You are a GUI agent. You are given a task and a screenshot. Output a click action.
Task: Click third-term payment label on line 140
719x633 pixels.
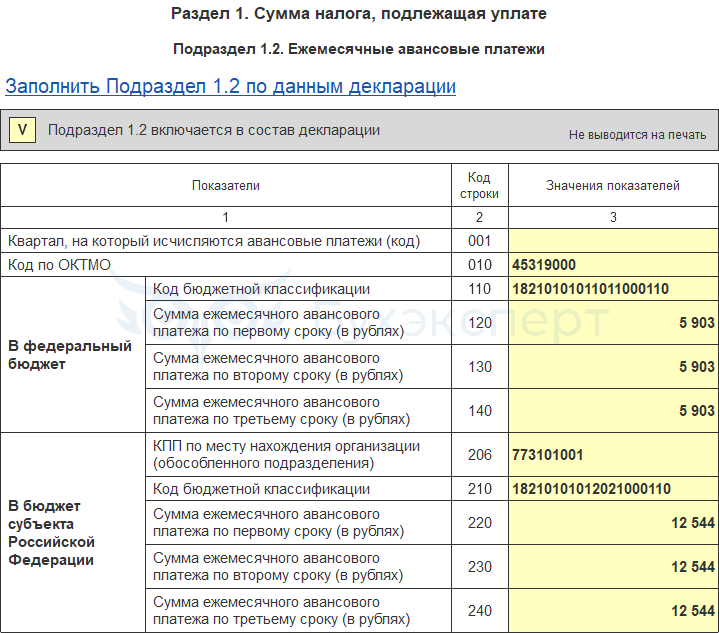tap(281, 411)
